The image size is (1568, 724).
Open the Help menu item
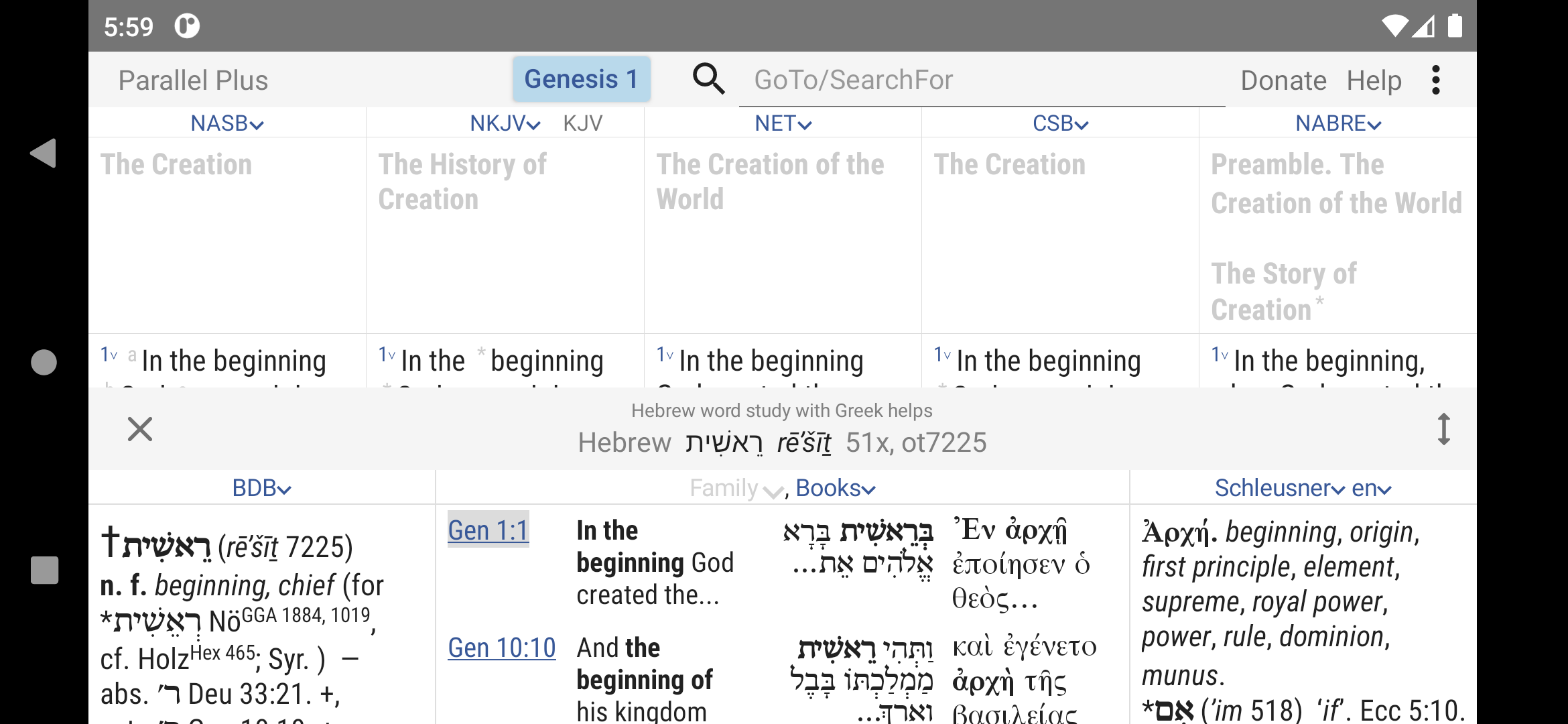1374,80
